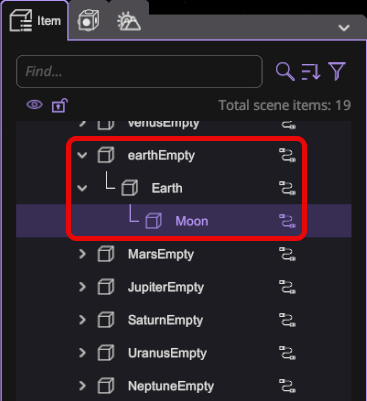Open the camera cube tab
The image size is (367, 401).
[88, 21]
